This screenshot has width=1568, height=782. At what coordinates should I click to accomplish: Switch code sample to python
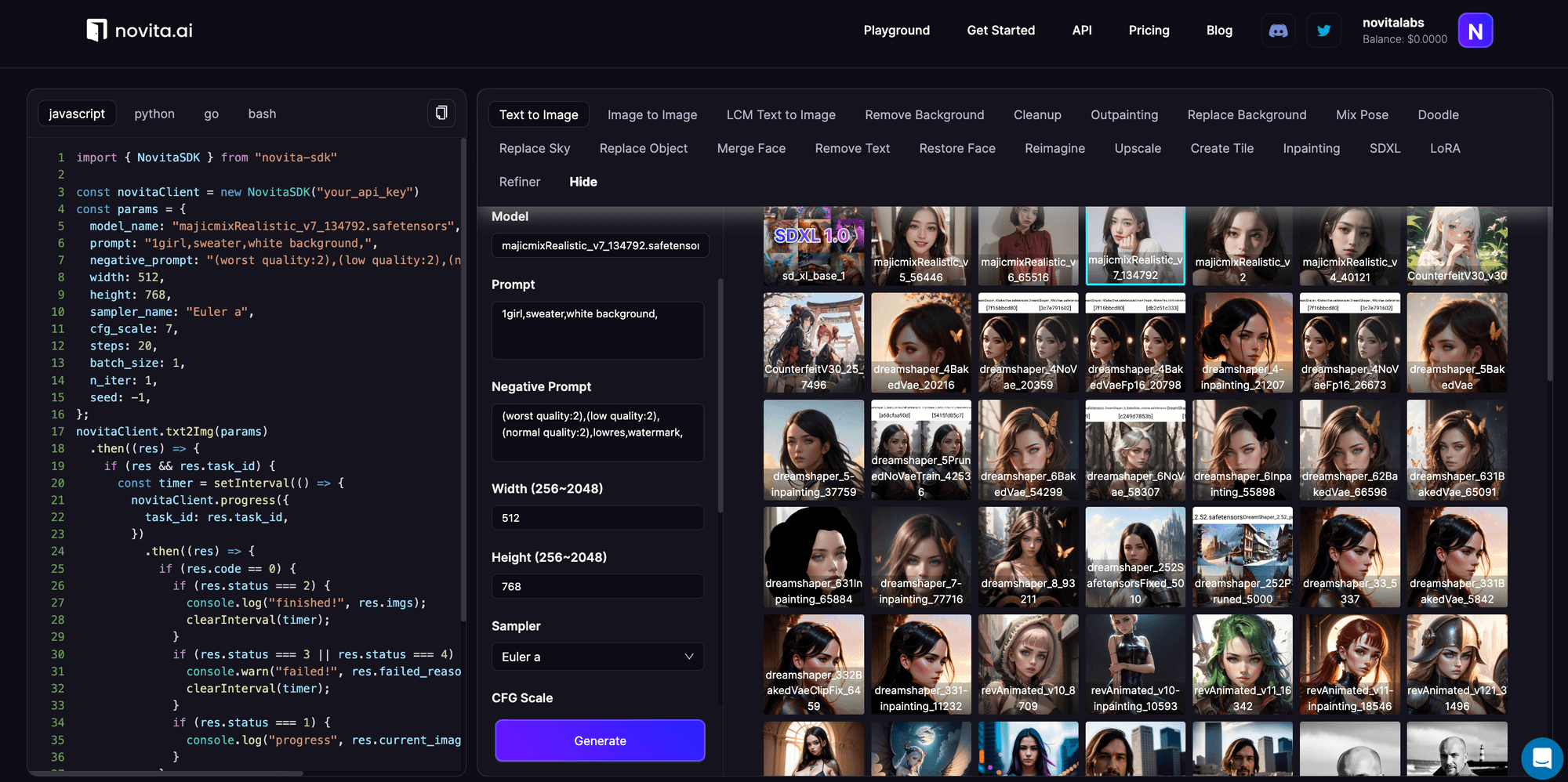point(154,114)
